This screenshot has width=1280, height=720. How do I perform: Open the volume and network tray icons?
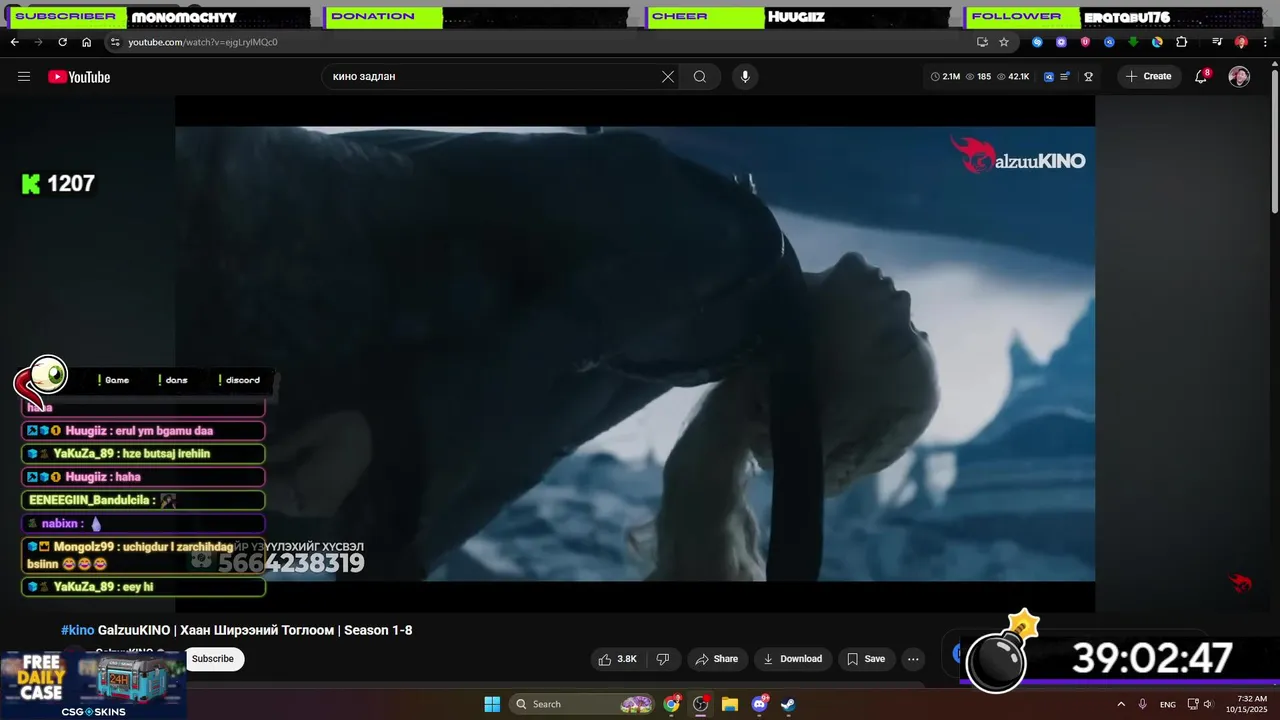pyautogui.click(x=1201, y=704)
